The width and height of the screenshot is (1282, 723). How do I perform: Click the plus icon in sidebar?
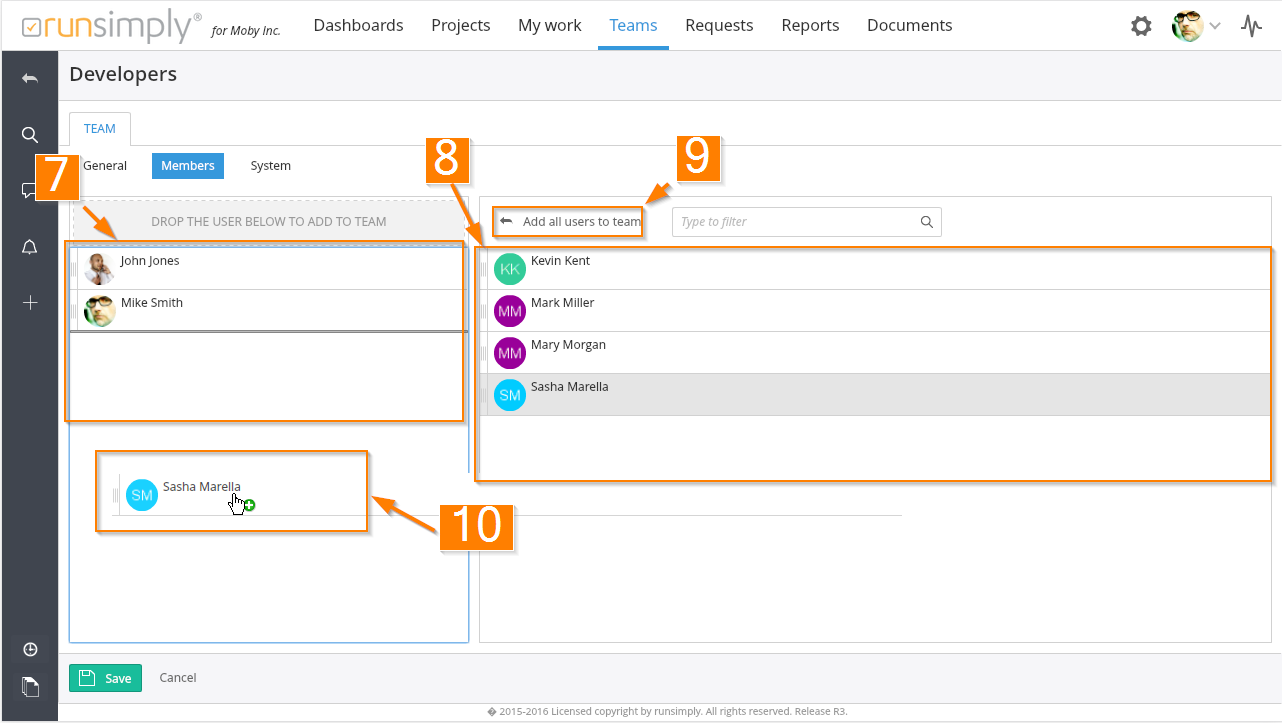tap(30, 303)
